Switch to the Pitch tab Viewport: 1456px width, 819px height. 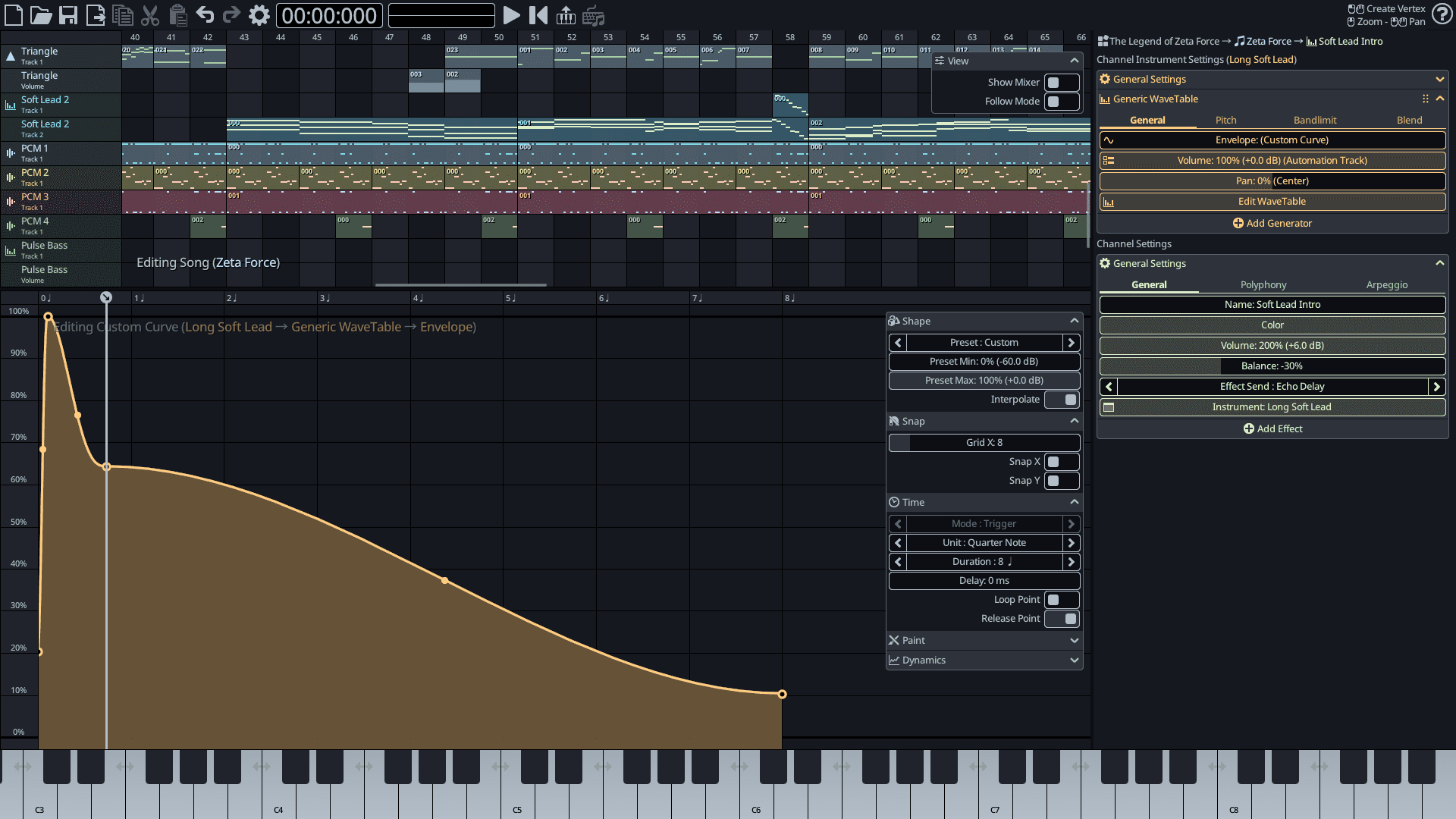(x=1225, y=120)
